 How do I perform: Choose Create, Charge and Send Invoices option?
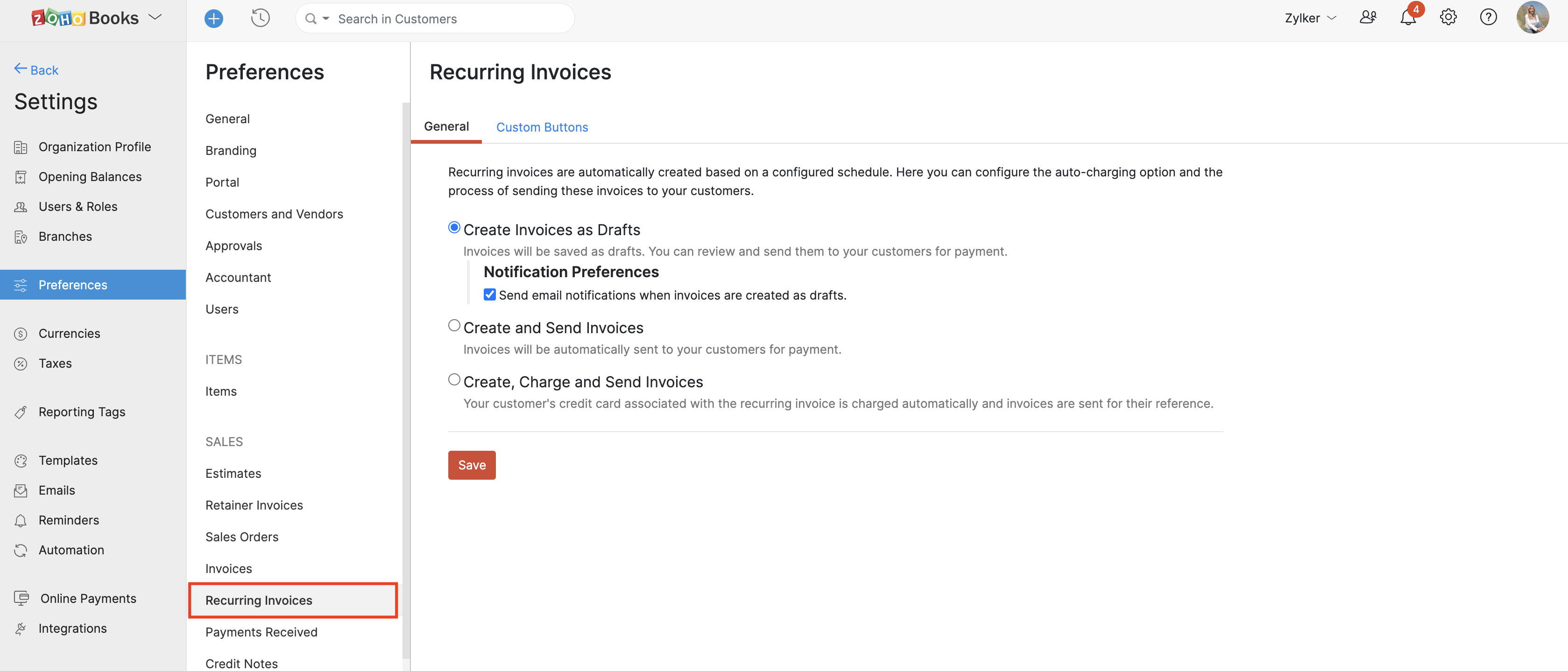[454, 380]
